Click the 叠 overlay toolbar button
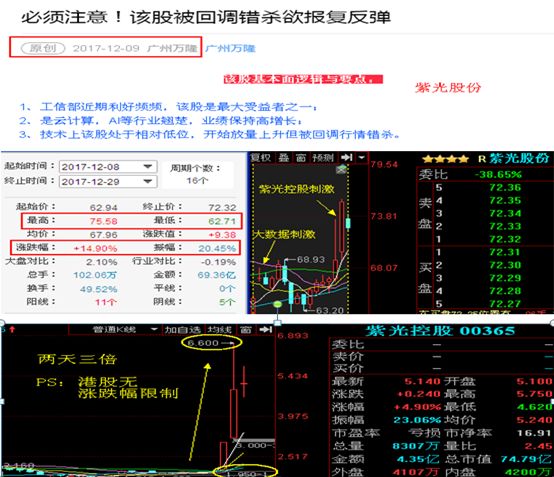Image resolution: width=554 pixels, height=477 pixels. 284,158
